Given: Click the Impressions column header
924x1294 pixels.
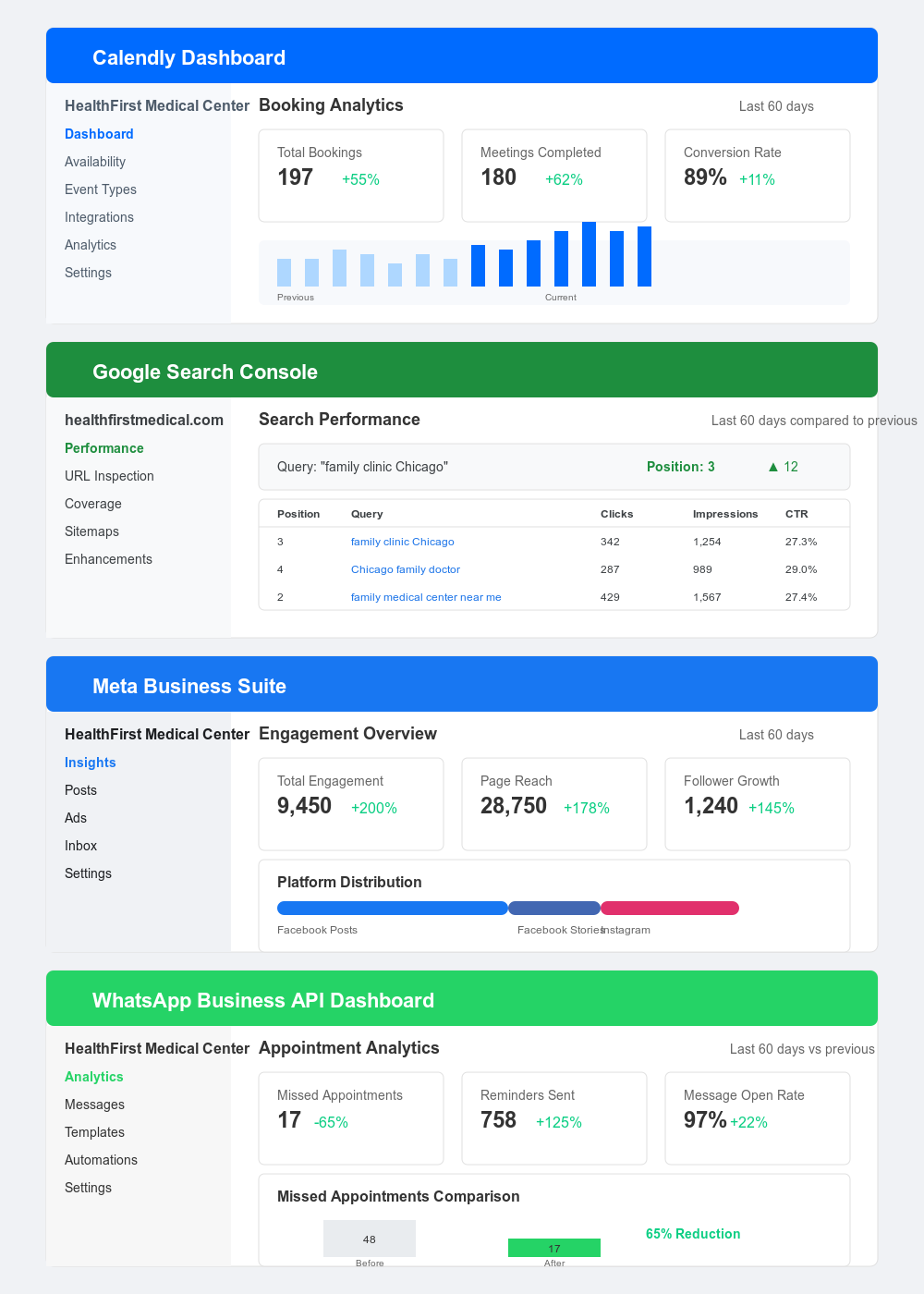Looking at the screenshot, I should pyautogui.click(x=725, y=514).
